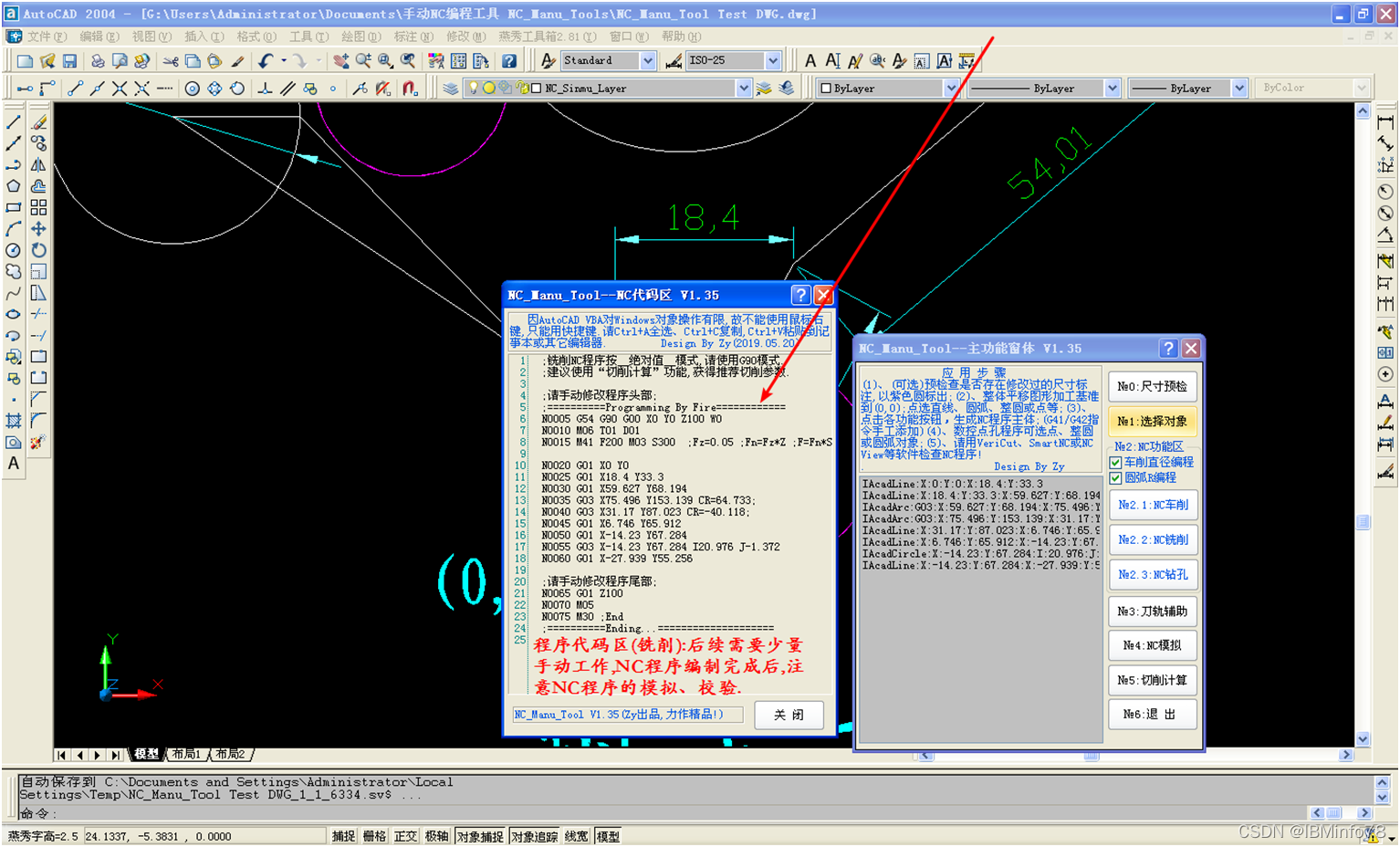Open the Standard text style dropdown
1400x847 pixels.
tap(647, 61)
